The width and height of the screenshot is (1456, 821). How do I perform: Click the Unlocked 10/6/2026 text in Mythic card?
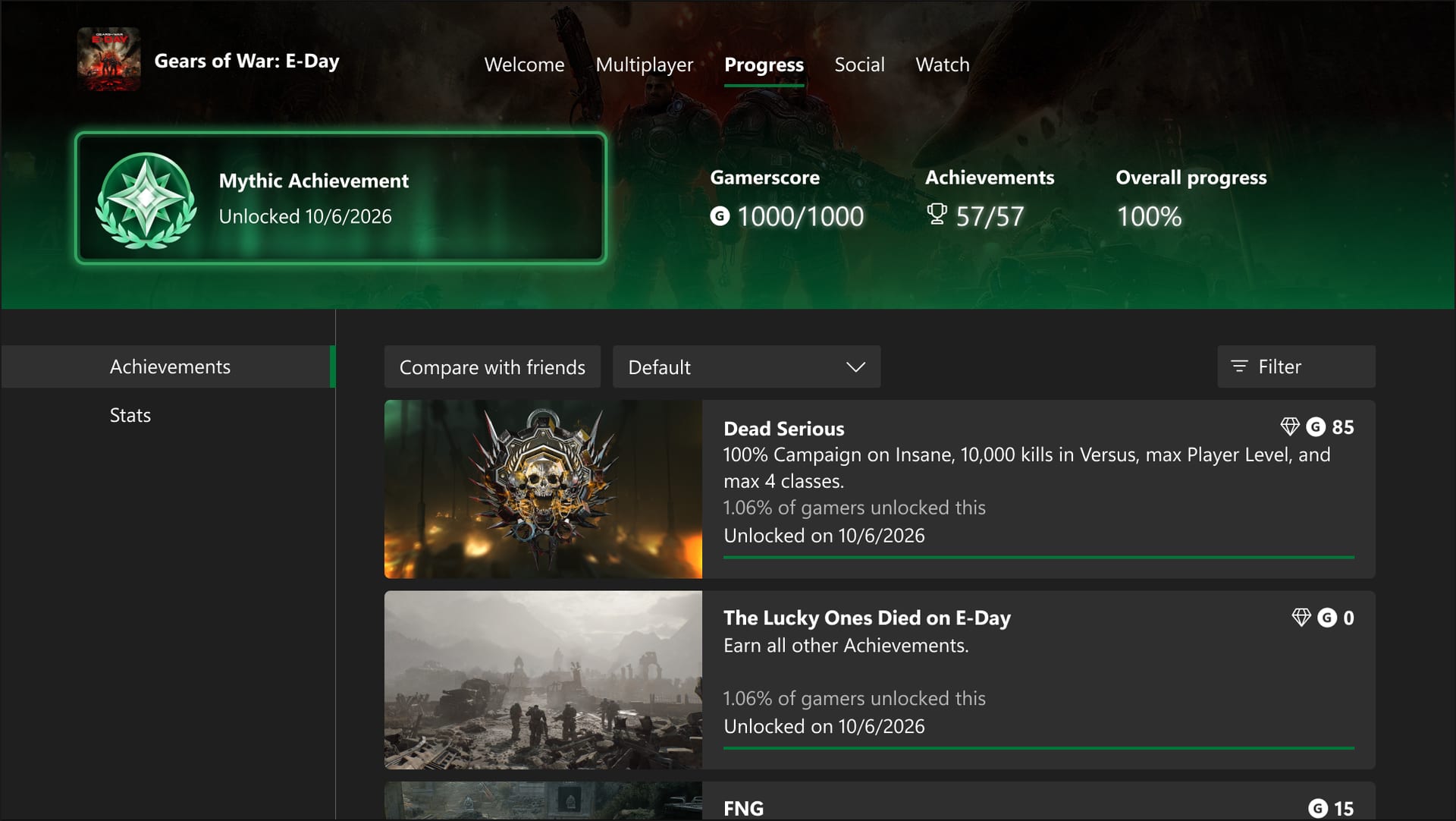[x=305, y=216]
